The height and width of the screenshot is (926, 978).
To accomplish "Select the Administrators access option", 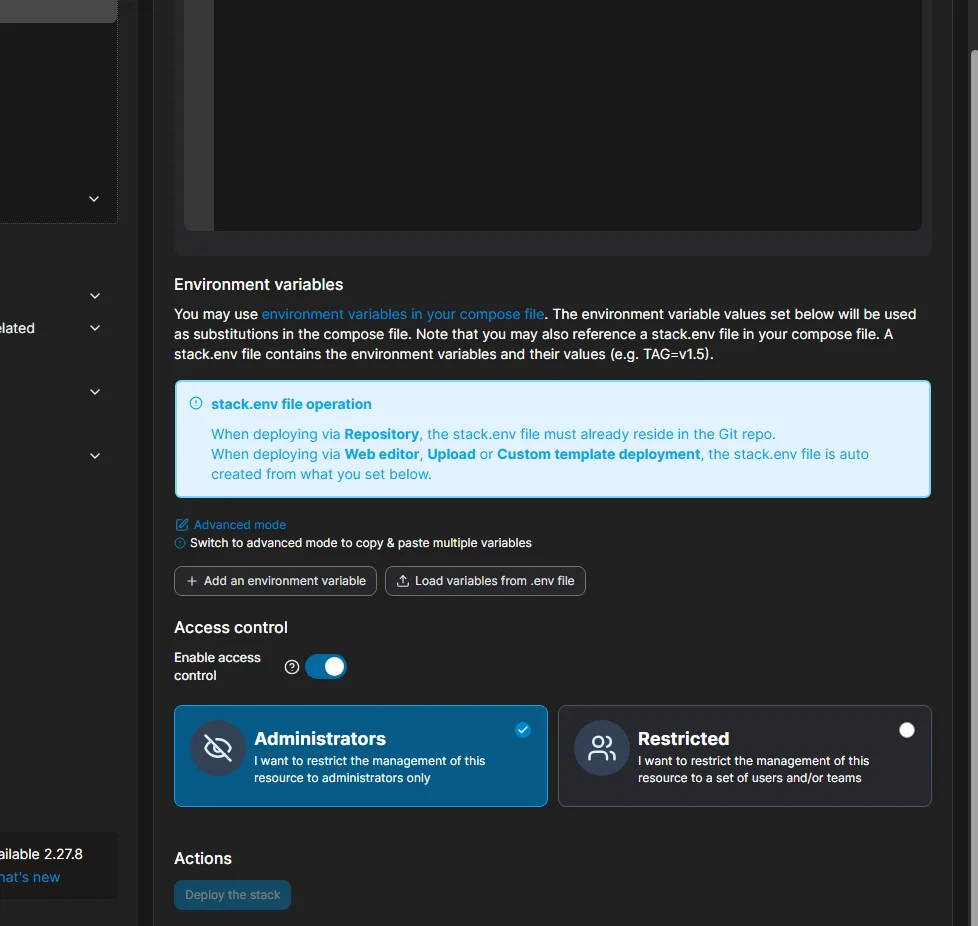I will point(361,756).
